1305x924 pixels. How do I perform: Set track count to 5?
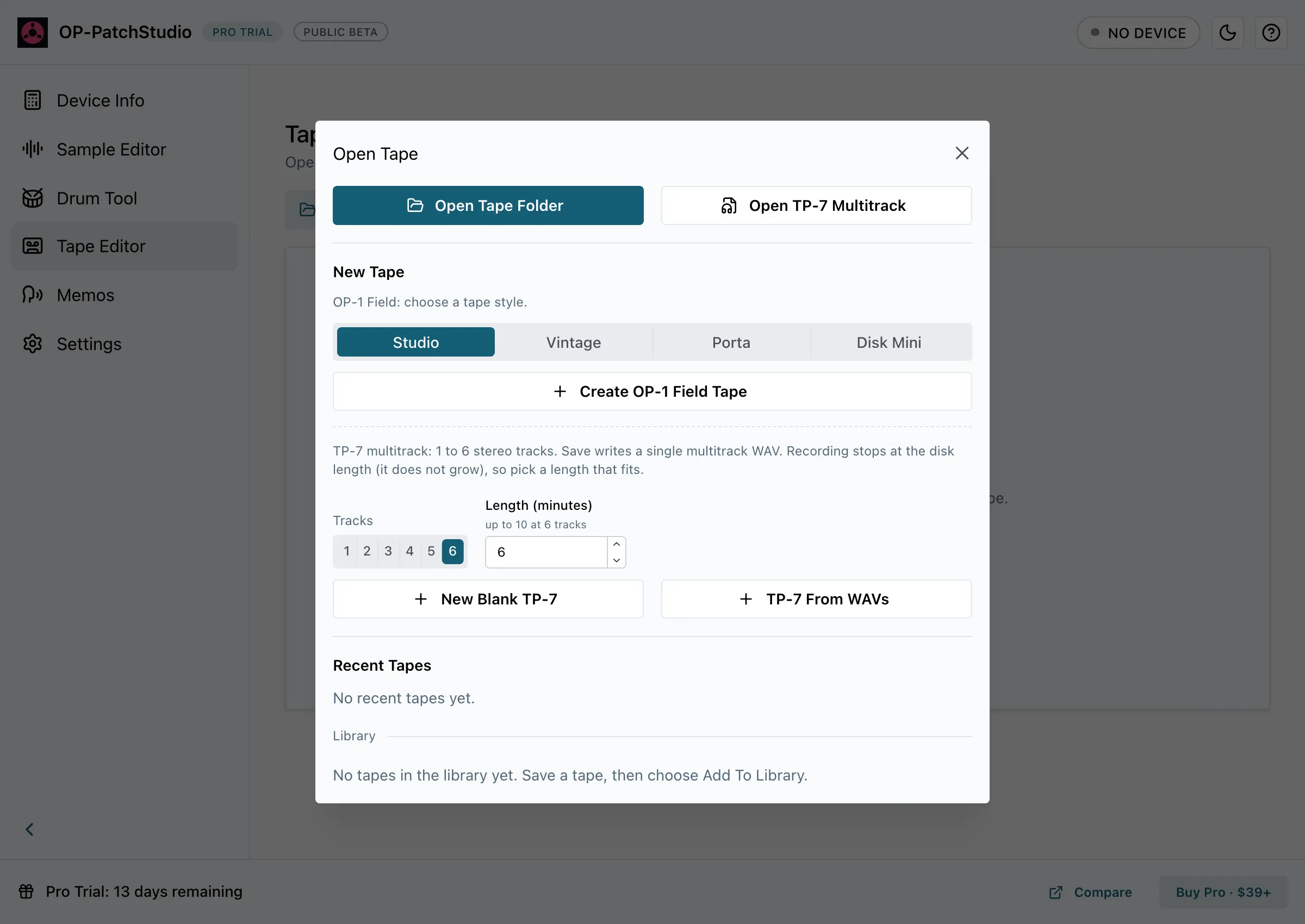431,551
